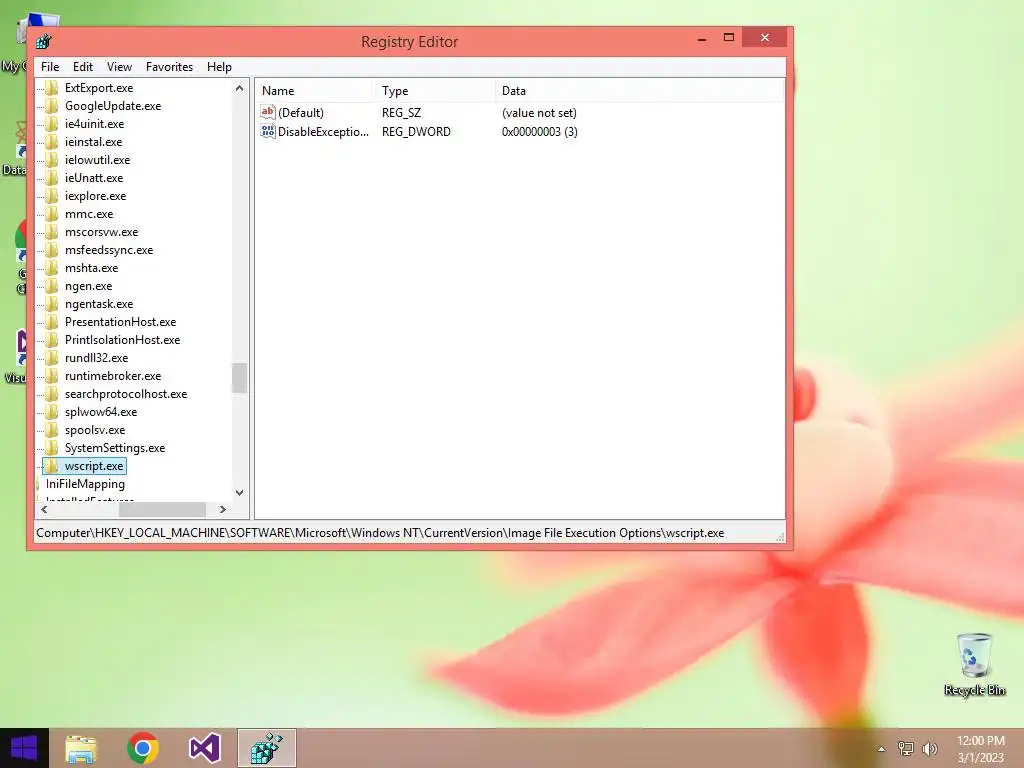
Task: Launch Chrome from the taskbar
Action: pos(143,748)
